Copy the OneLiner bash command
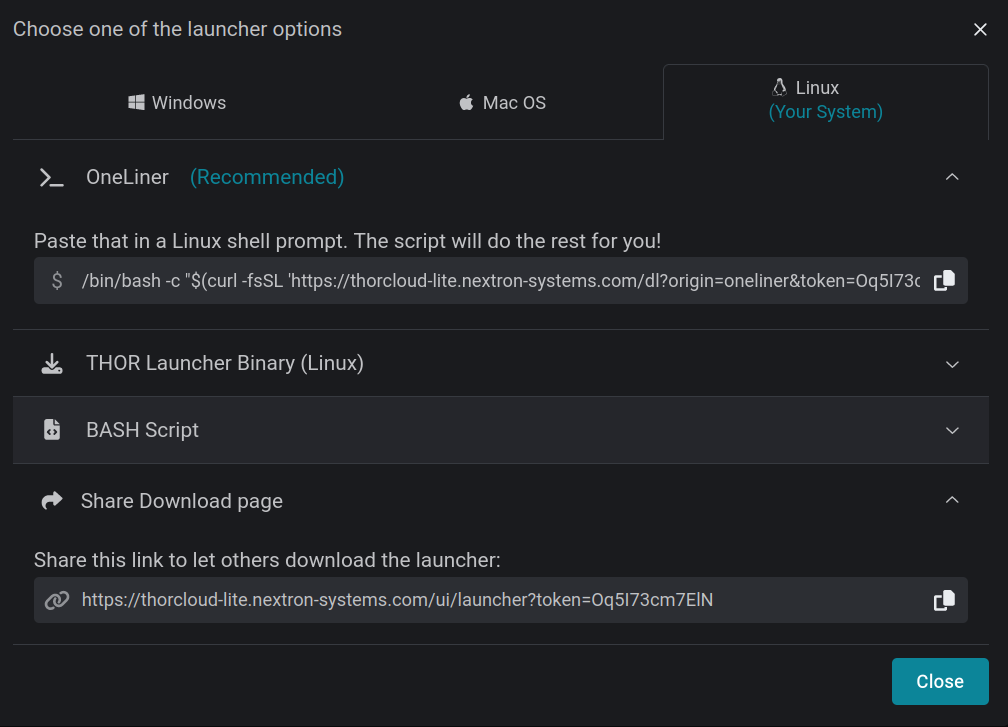Viewport: 1008px width, 727px height. [x=944, y=281]
